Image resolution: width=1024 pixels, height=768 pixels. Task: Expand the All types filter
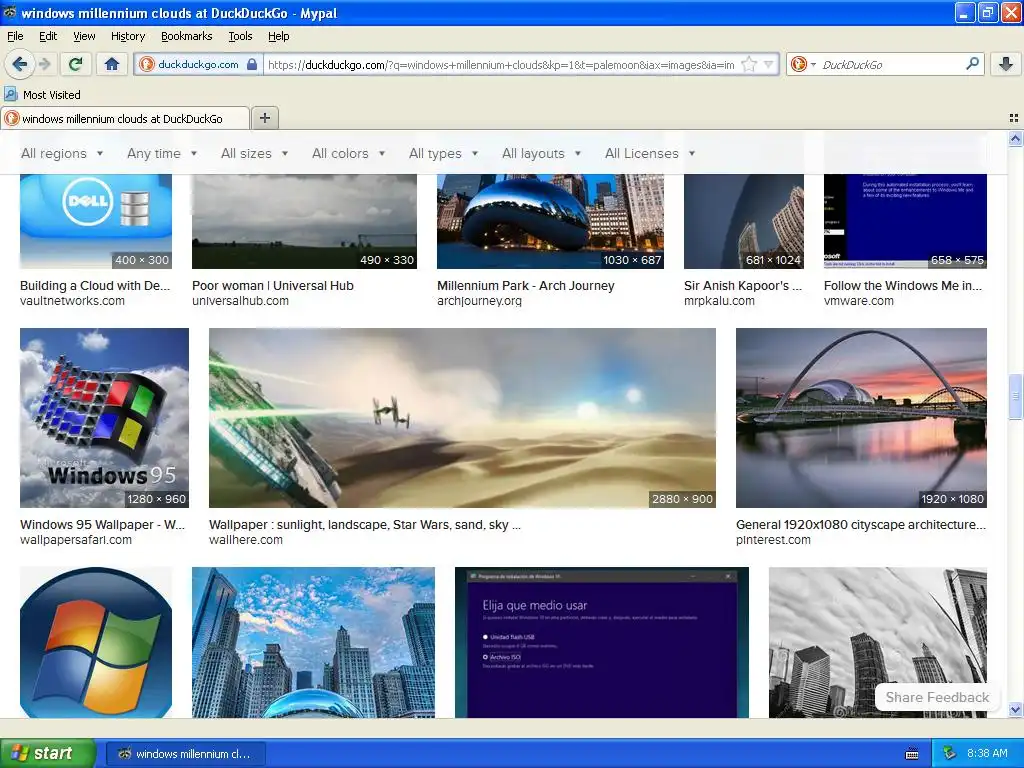click(x=443, y=153)
